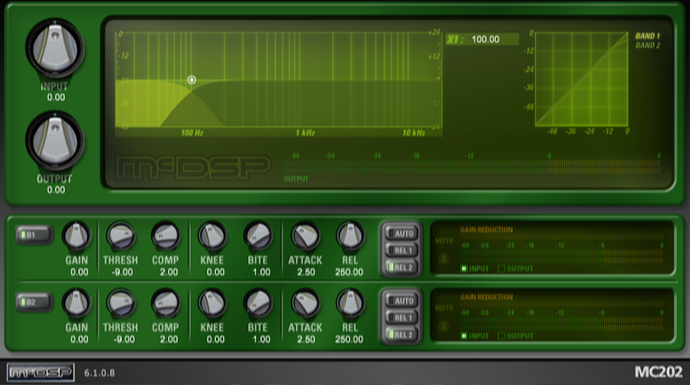Toggle the Band 1 solo S button
Screen dimensions: 690x385
[444, 259]
